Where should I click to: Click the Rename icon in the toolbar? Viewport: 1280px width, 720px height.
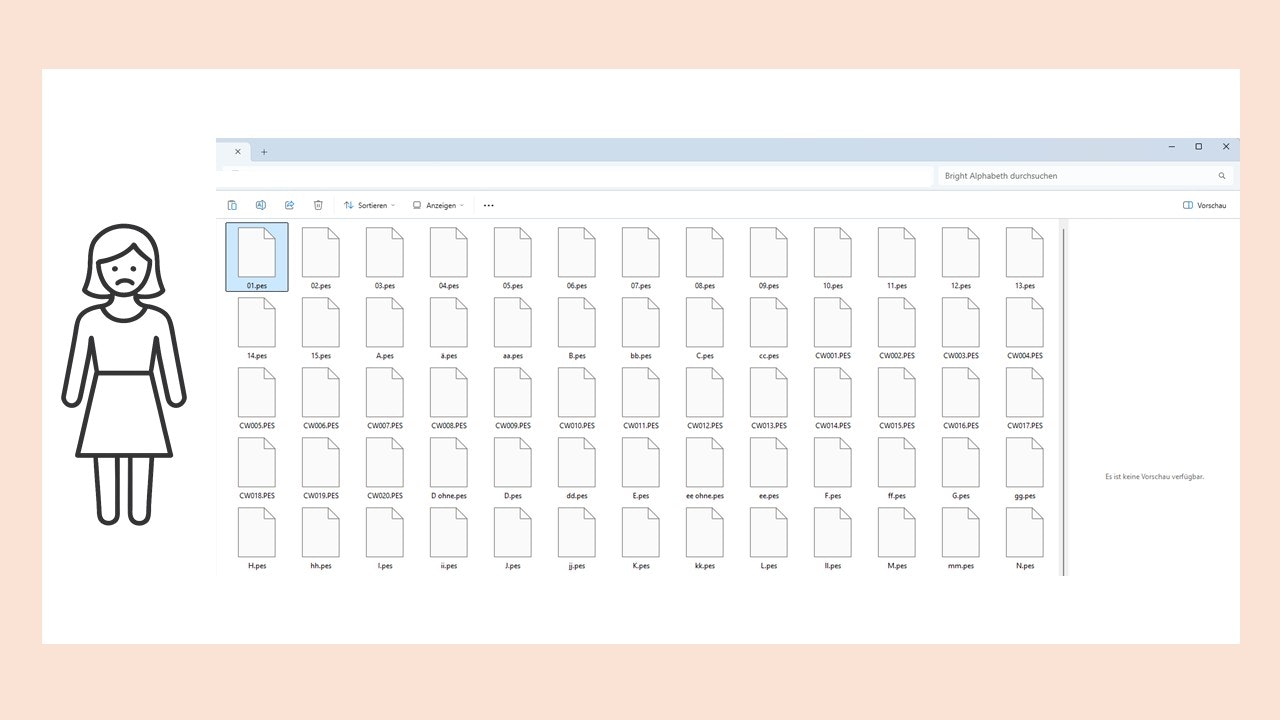coord(260,205)
